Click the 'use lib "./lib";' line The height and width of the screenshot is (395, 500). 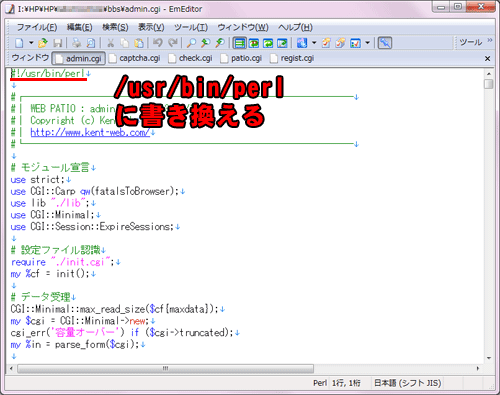[x=50, y=203]
